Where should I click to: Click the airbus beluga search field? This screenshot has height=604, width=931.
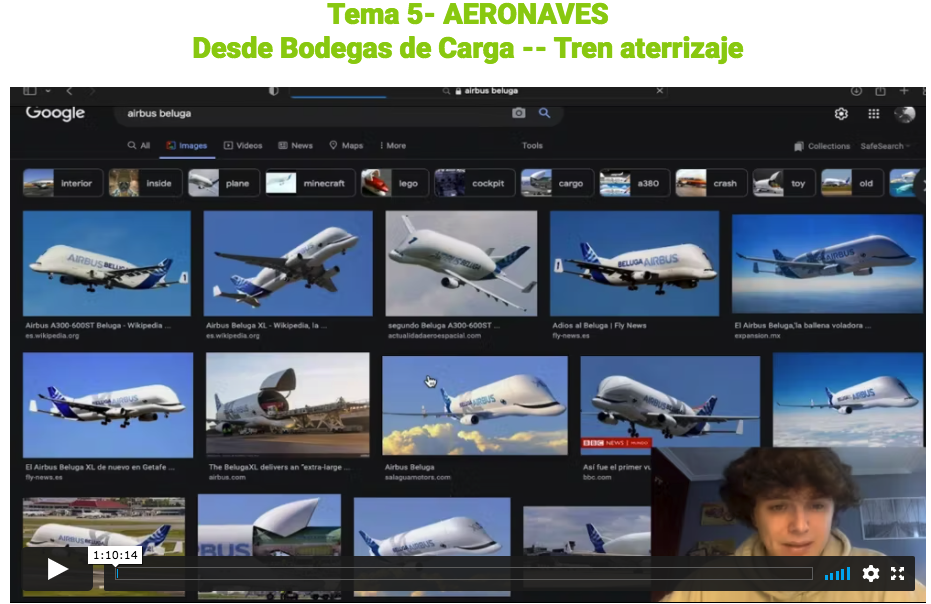pos(315,113)
